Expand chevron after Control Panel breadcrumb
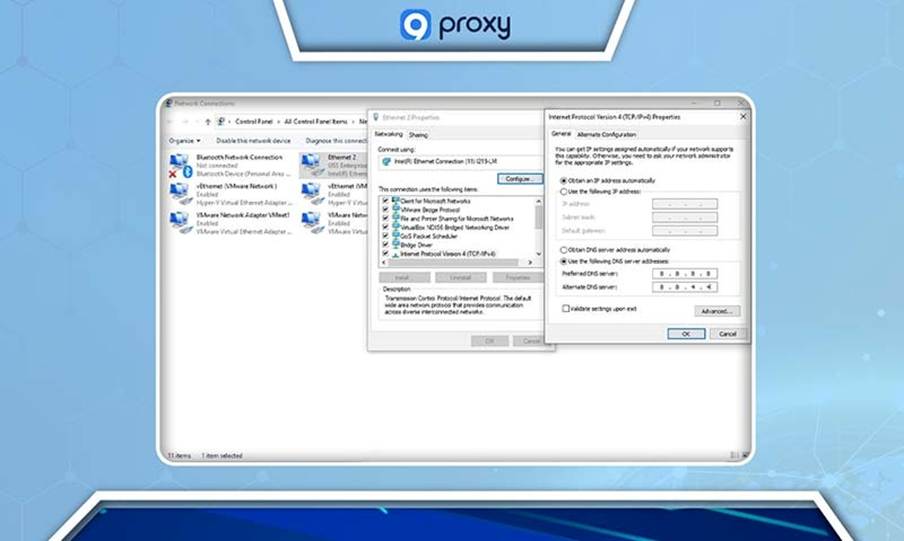This screenshot has width=904, height=541. click(278, 122)
